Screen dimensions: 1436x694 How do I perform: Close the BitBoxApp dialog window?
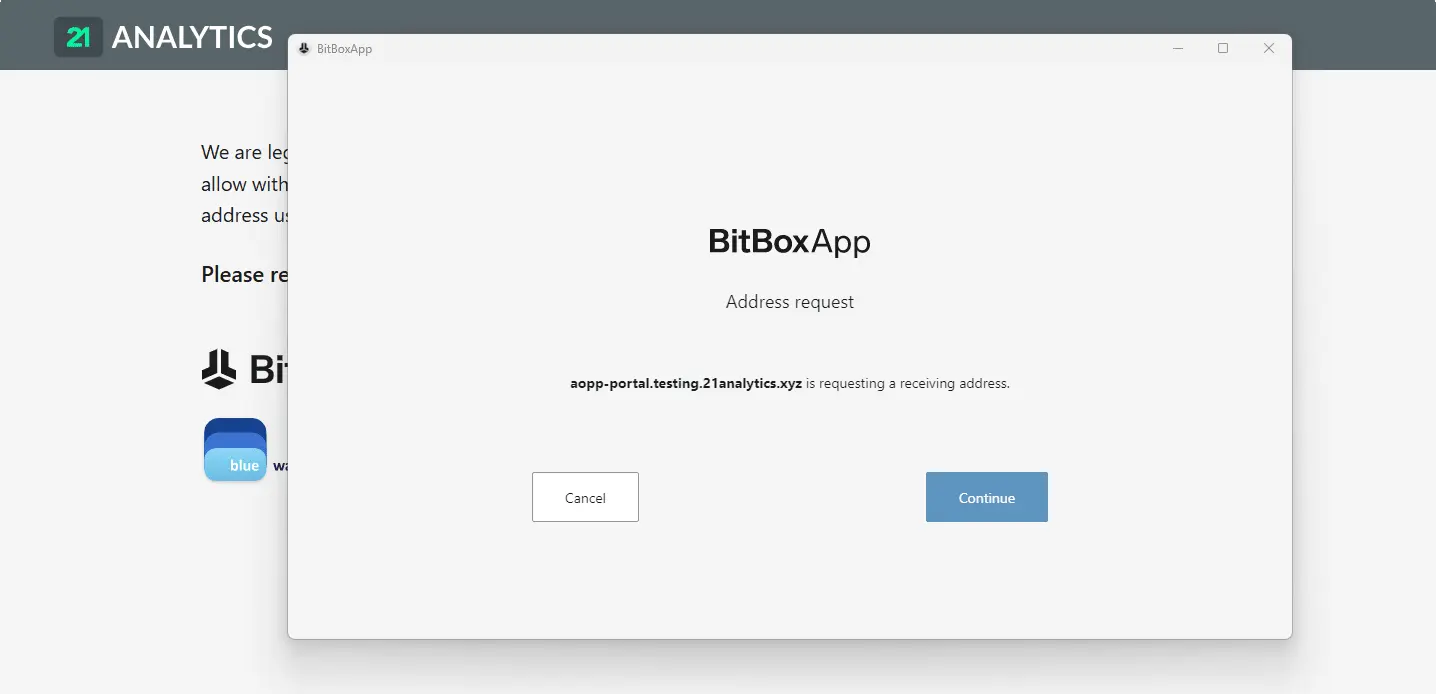tap(1268, 47)
